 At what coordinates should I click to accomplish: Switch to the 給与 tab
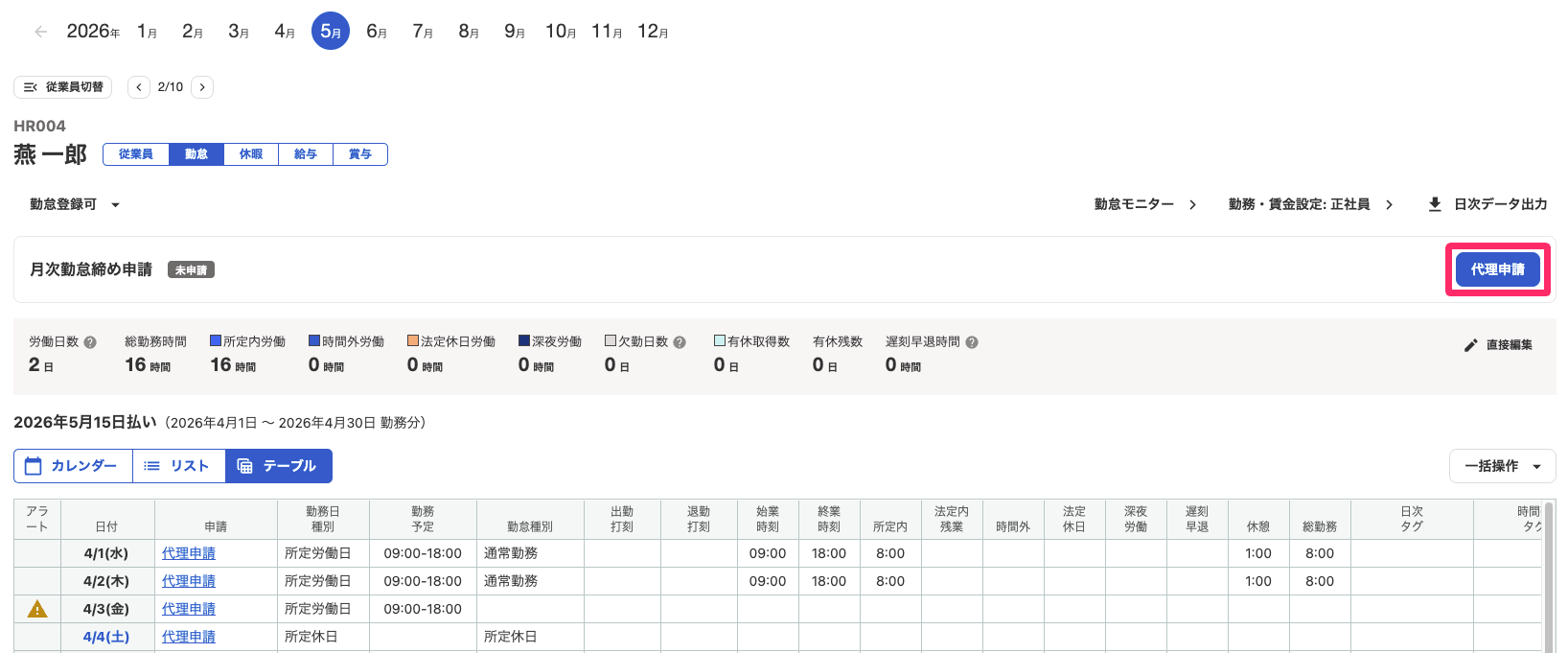(306, 154)
